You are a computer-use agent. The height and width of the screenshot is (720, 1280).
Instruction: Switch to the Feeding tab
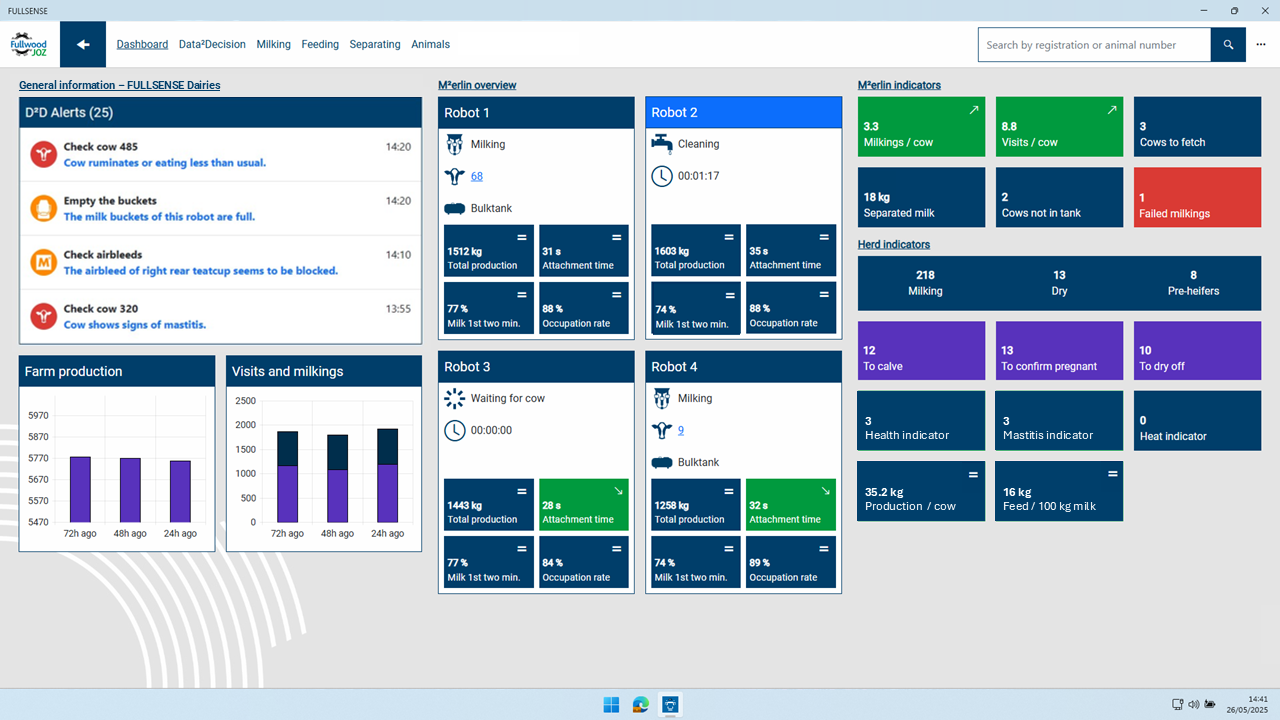[320, 44]
